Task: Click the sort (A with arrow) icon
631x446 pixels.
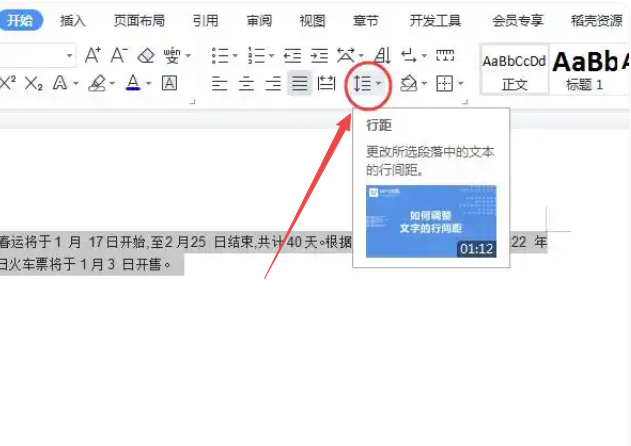Action: (382, 55)
